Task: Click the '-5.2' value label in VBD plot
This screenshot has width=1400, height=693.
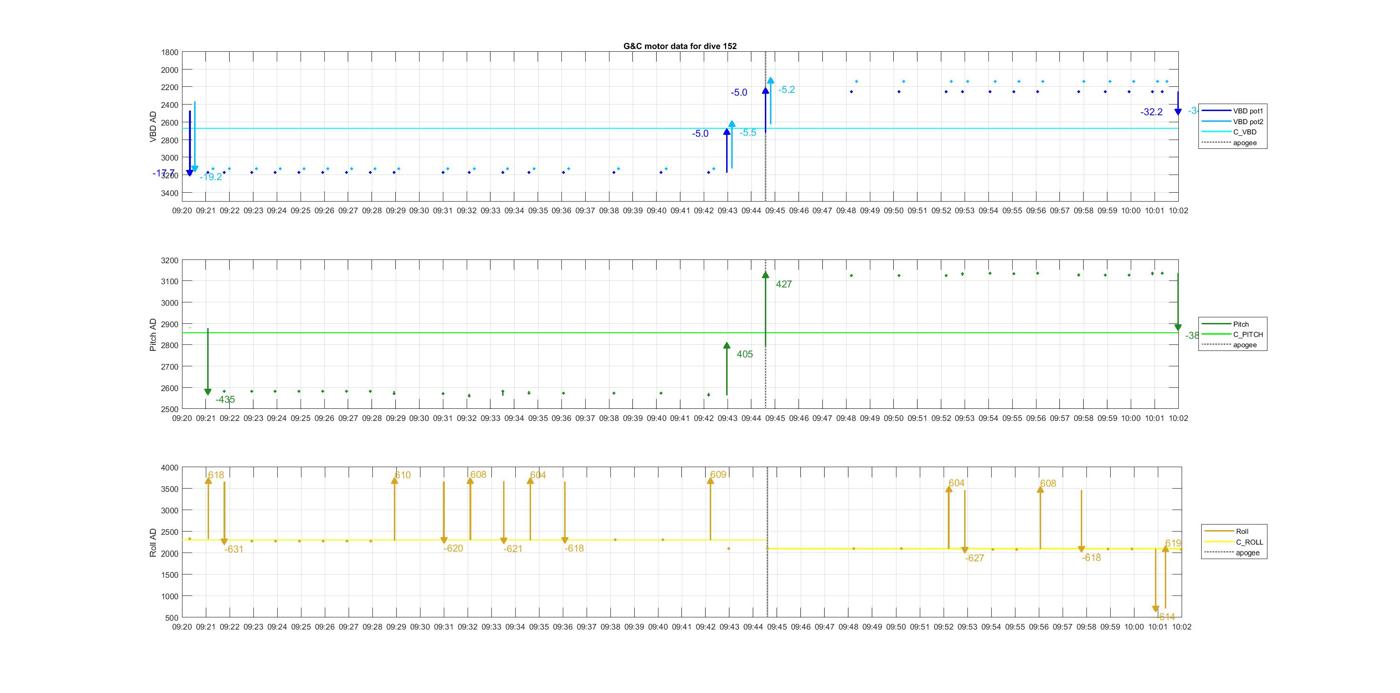Action: coord(787,90)
